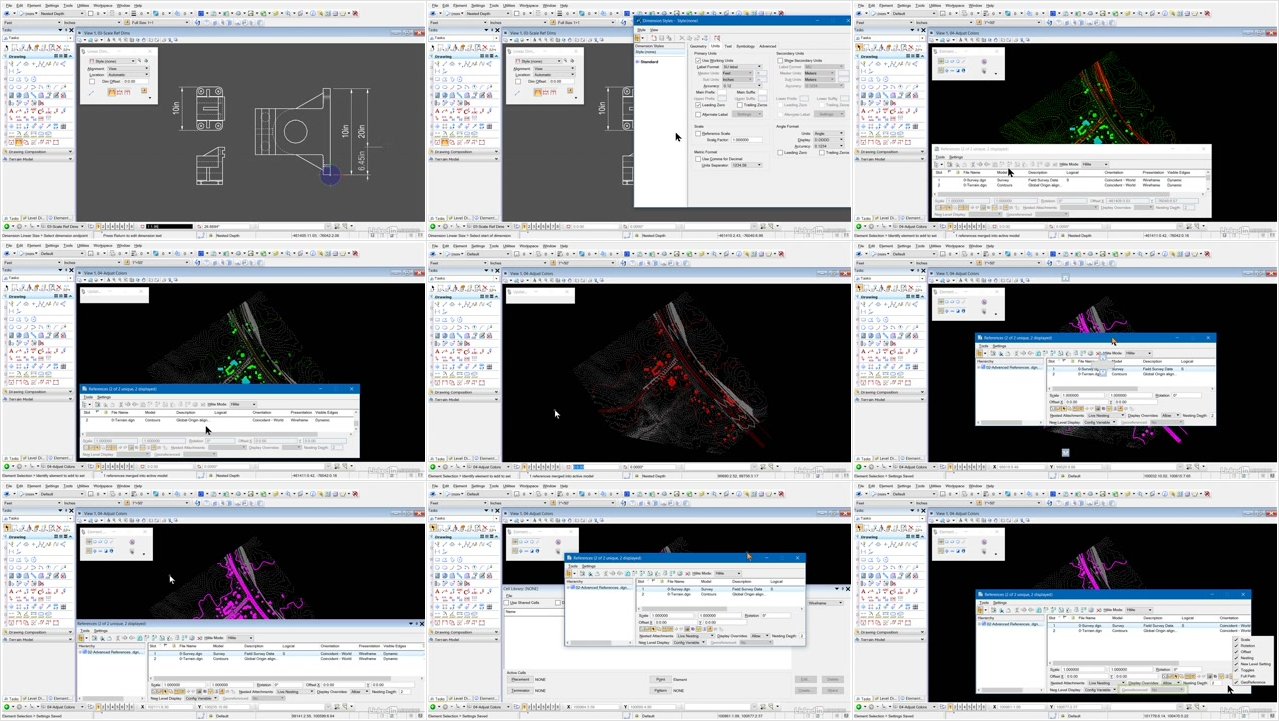Select Element Selection arrow tool in red map screenshot

coord(433,289)
